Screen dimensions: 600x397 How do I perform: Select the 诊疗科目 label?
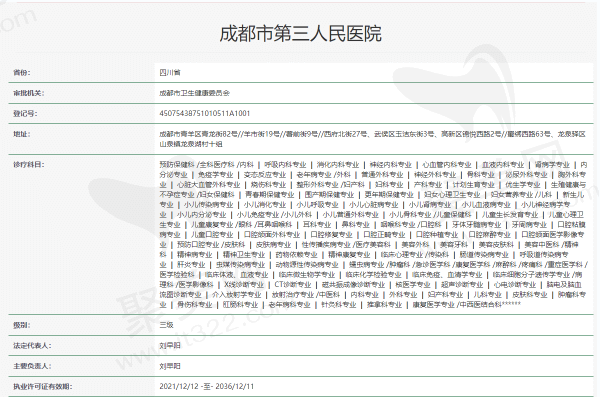point(29,165)
